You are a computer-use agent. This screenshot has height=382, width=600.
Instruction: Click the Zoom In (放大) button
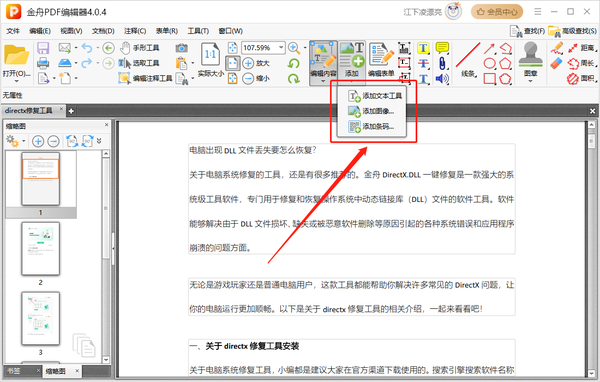coord(256,63)
